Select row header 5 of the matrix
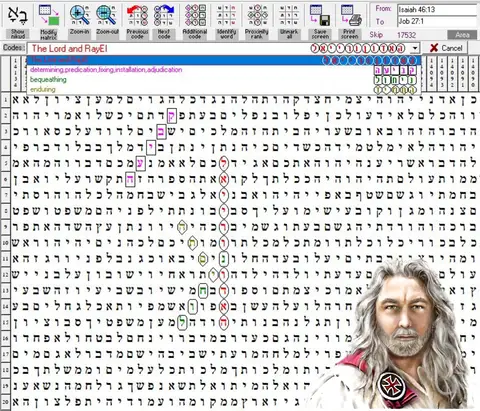This screenshot has width=480, height=411. pos(5,164)
